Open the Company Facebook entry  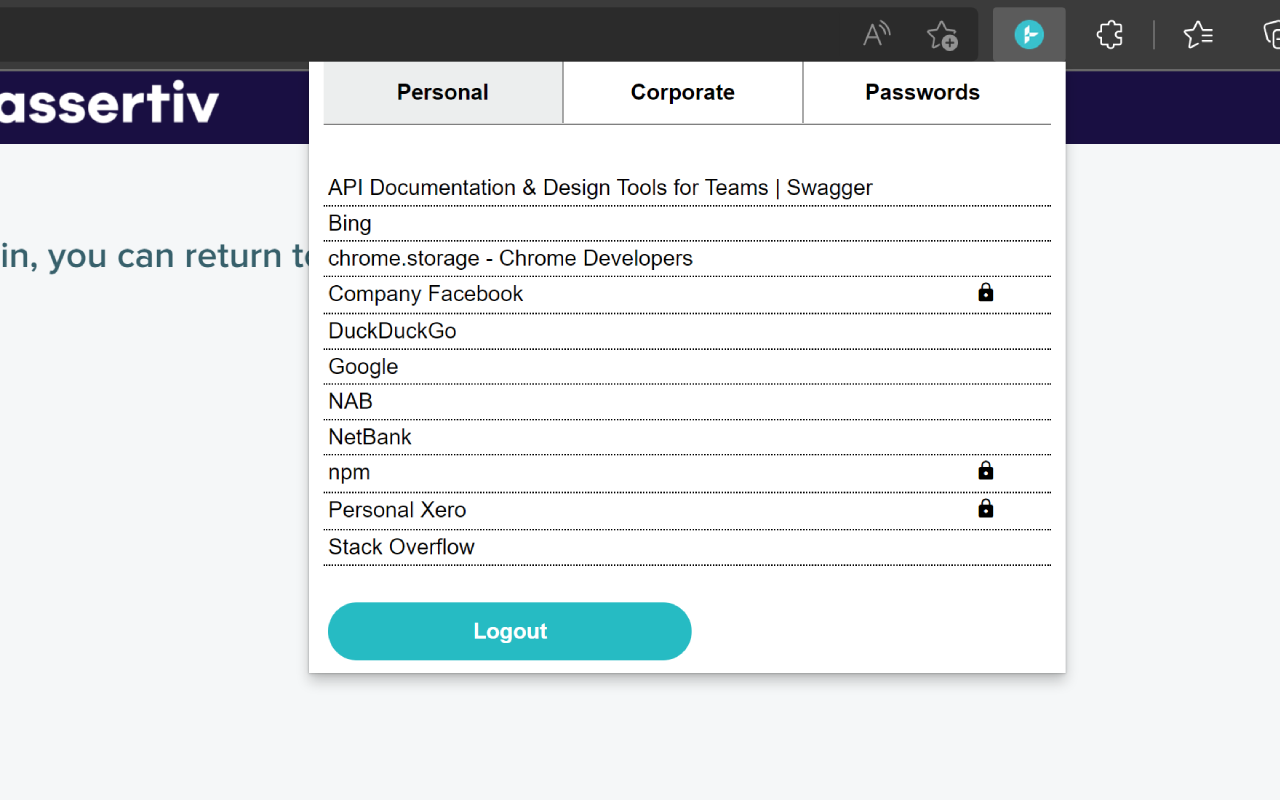[x=687, y=294]
